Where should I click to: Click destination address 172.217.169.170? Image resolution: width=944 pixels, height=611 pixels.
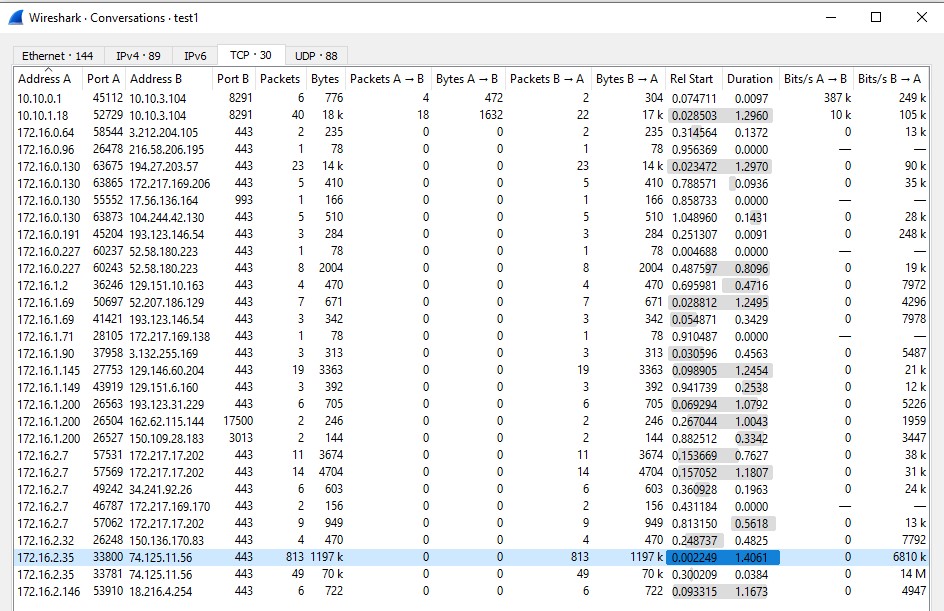[x=170, y=506]
